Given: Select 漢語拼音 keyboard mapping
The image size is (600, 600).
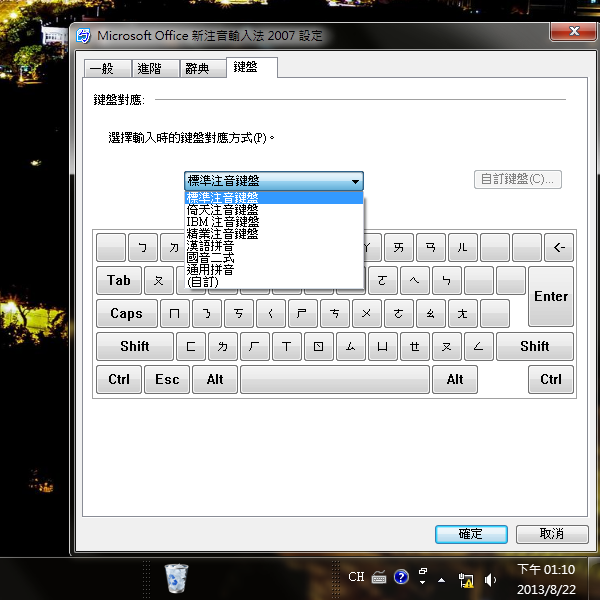Looking at the screenshot, I should click(274, 246).
